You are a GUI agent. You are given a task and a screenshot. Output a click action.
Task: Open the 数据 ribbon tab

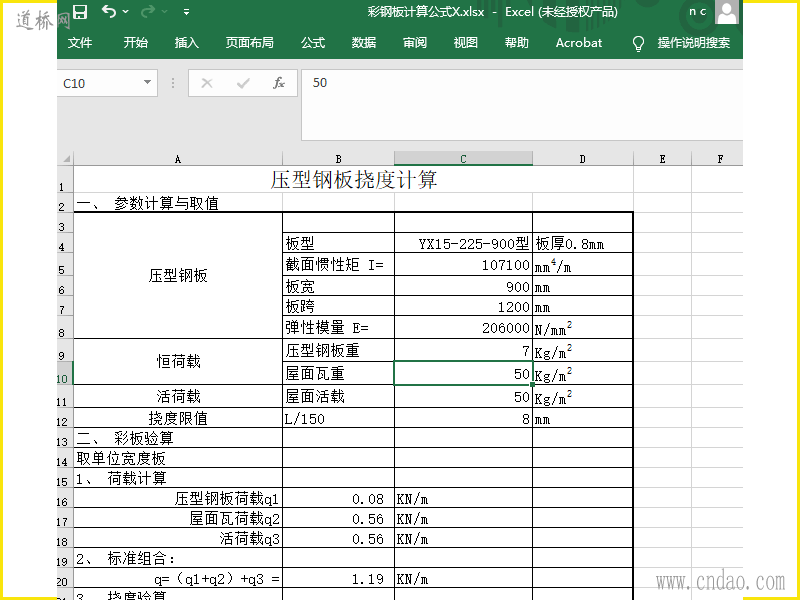point(364,43)
